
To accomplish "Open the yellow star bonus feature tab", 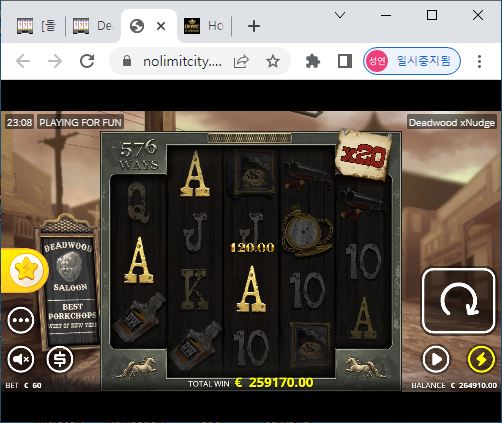I will pyautogui.click(x=26, y=270).
